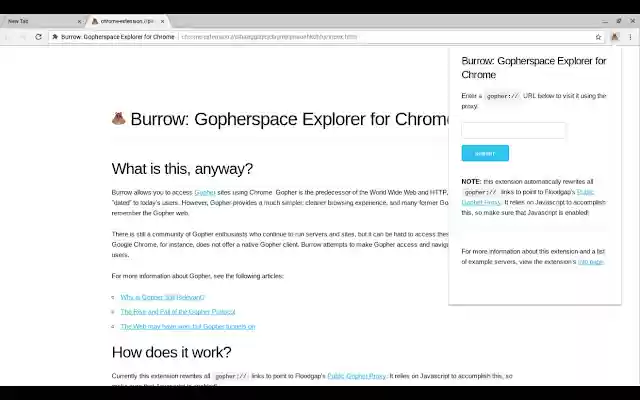Screen dimensions: 640x400
Task: Click the NOTE label in popup
Action: (471, 182)
